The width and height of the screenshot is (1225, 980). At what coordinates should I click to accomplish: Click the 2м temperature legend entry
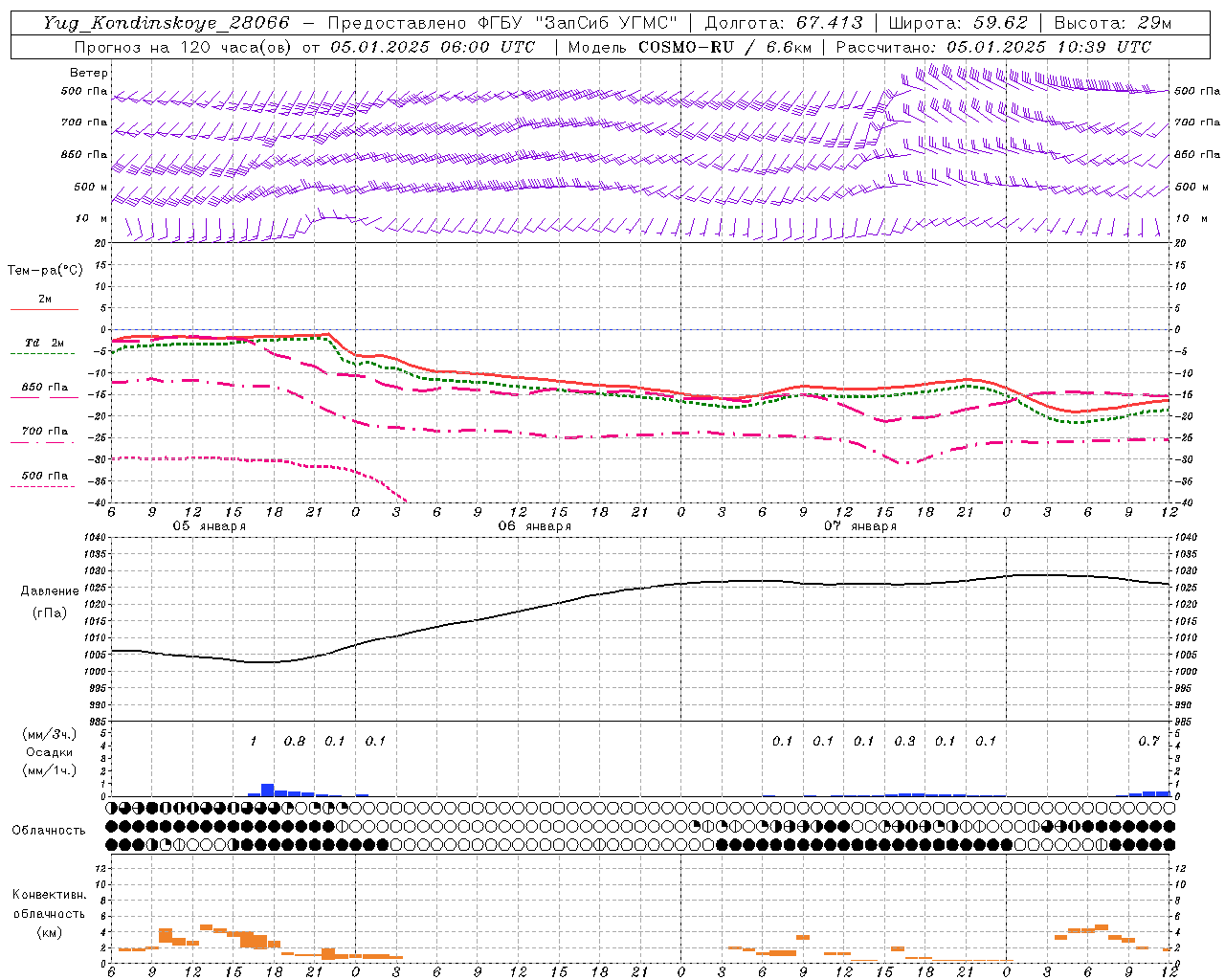[45, 299]
